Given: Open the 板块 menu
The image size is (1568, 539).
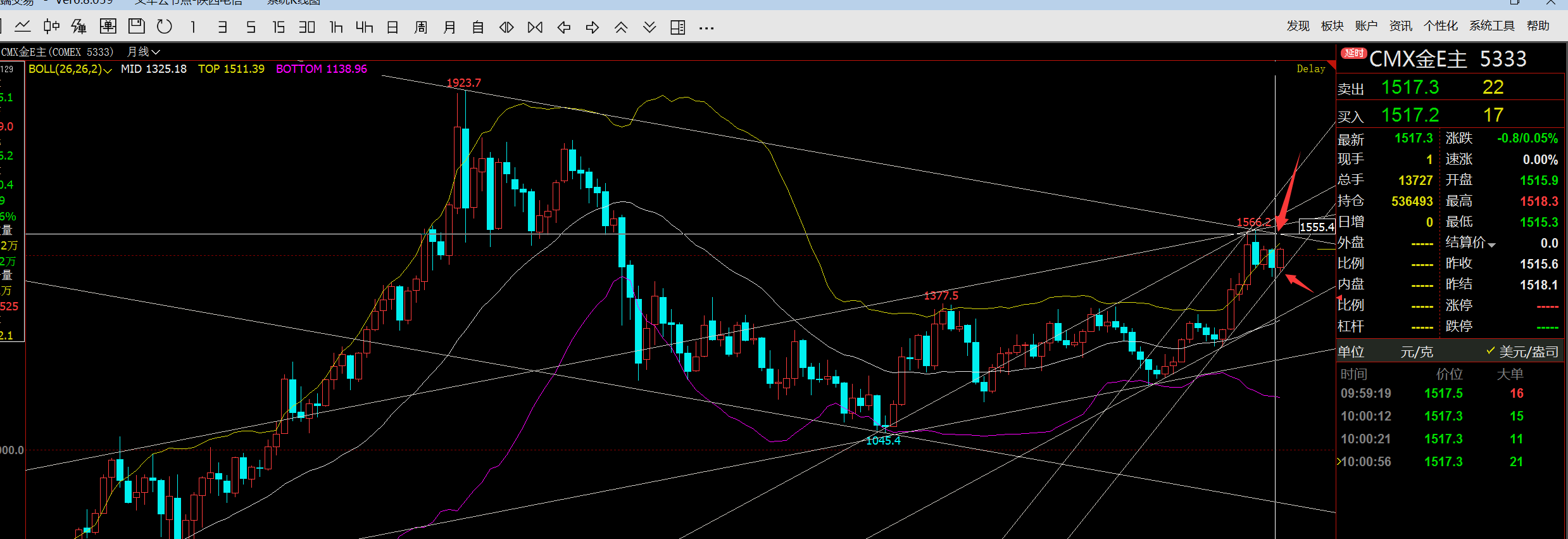Looking at the screenshot, I should point(1332,26).
